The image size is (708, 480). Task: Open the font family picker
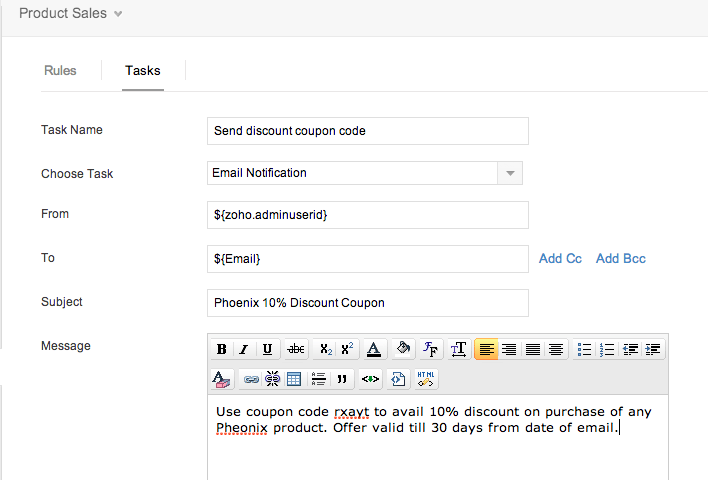click(x=430, y=349)
